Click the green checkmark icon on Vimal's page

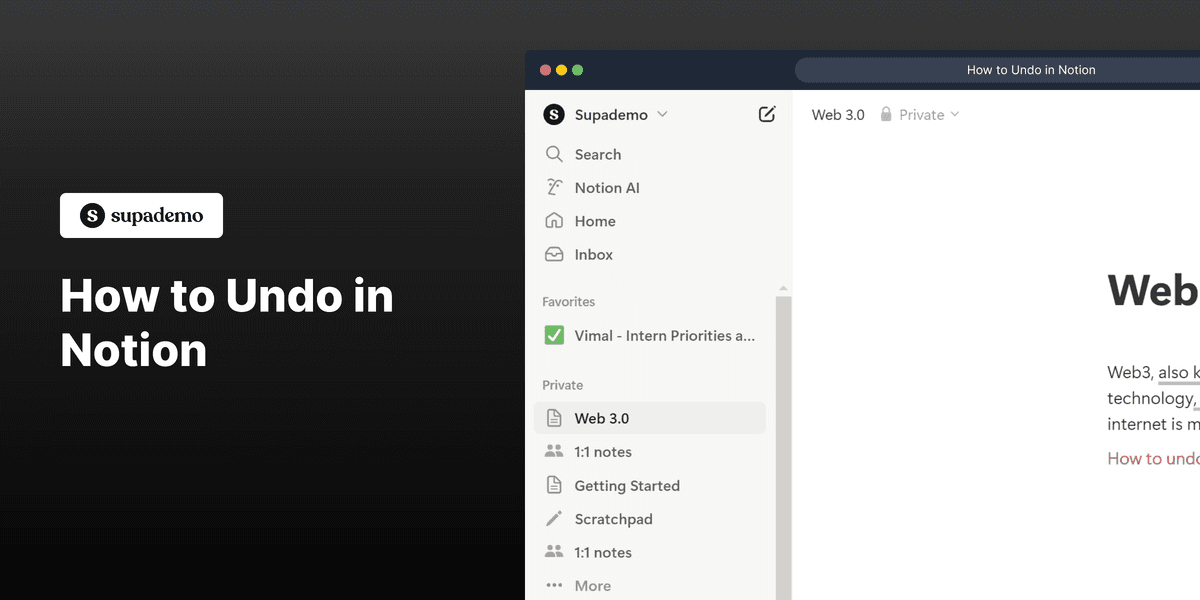tap(554, 335)
